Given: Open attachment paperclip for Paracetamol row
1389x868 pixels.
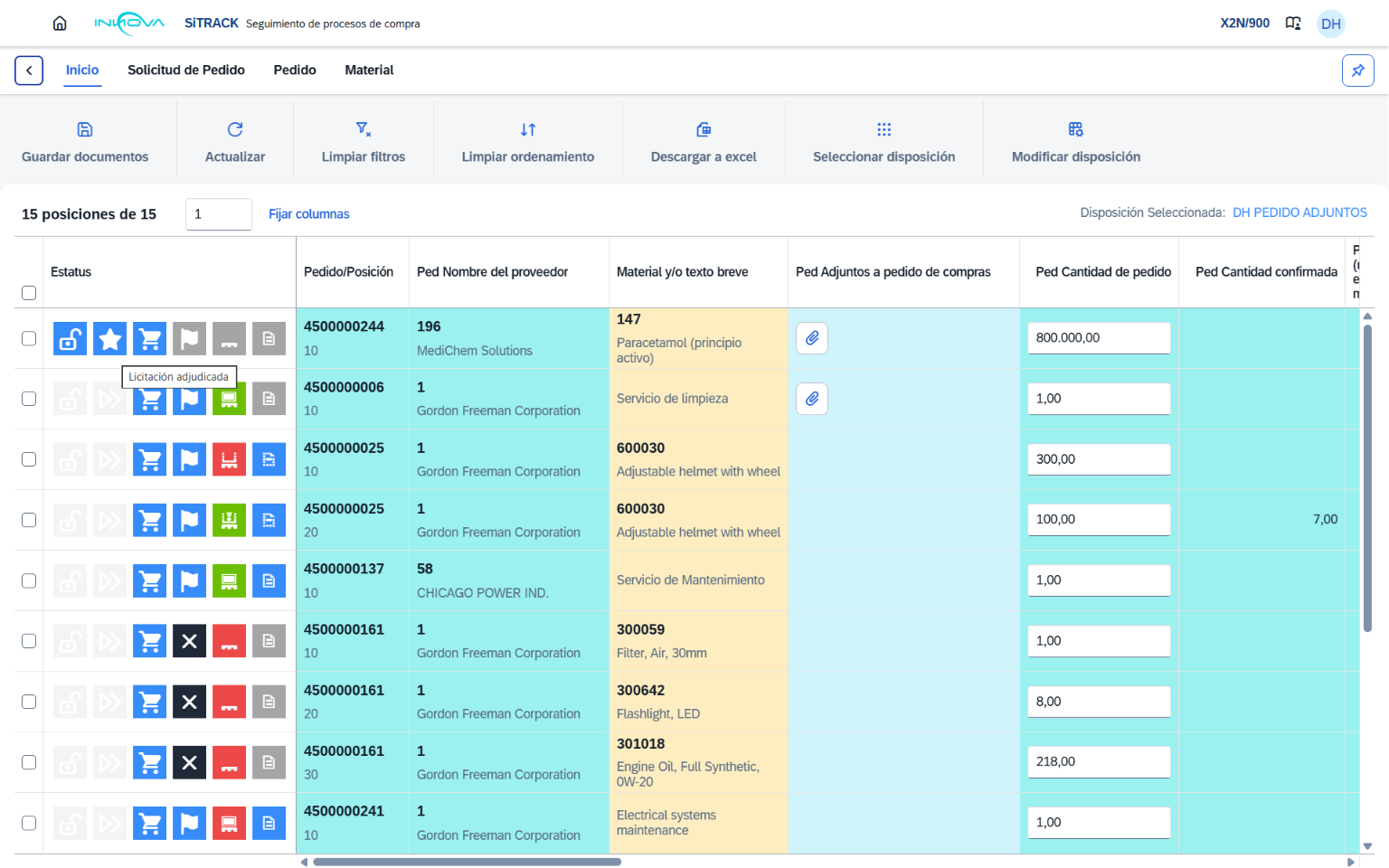Looking at the screenshot, I should 812,338.
